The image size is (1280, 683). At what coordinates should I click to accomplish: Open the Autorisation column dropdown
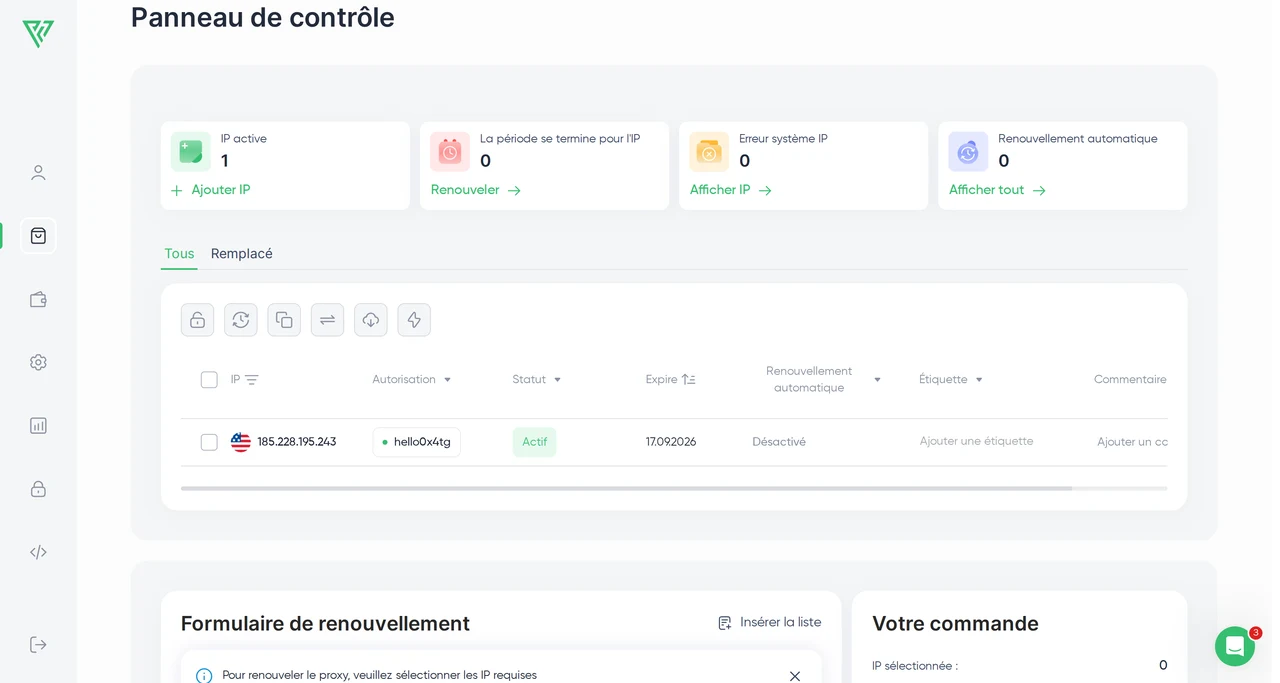coord(447,380)
